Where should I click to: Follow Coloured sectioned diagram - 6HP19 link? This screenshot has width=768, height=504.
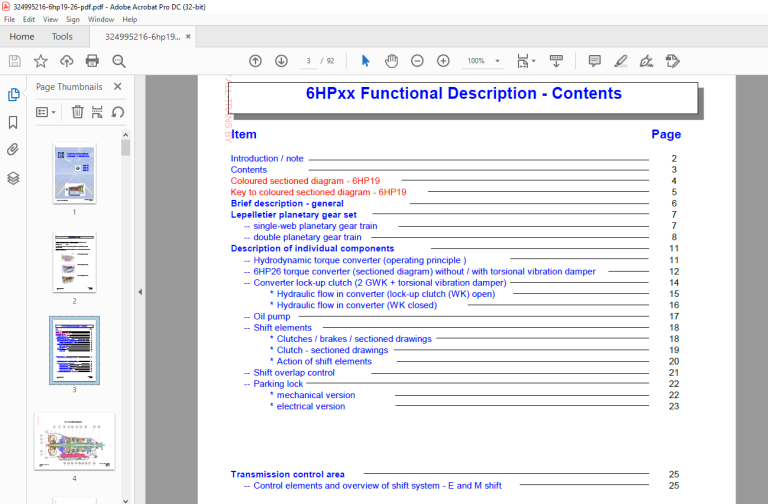[305, 181]
